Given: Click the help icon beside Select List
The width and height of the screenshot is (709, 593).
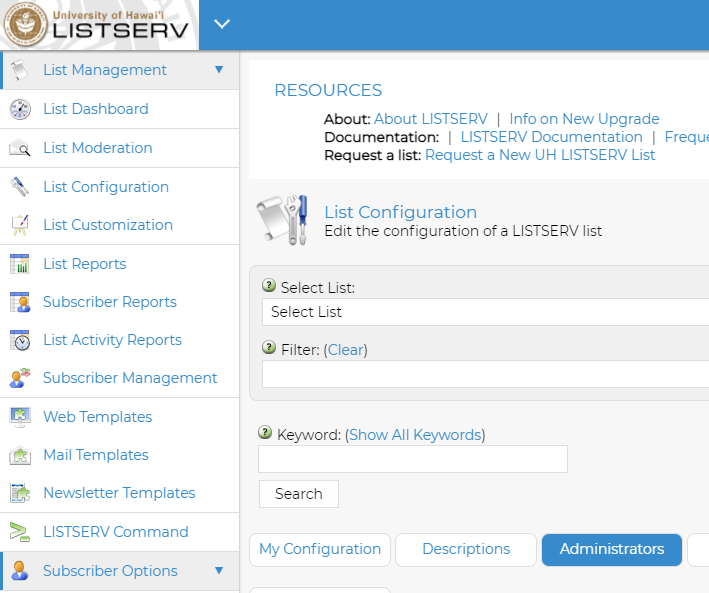Looking at the screenshot, I should coord(269,285).
